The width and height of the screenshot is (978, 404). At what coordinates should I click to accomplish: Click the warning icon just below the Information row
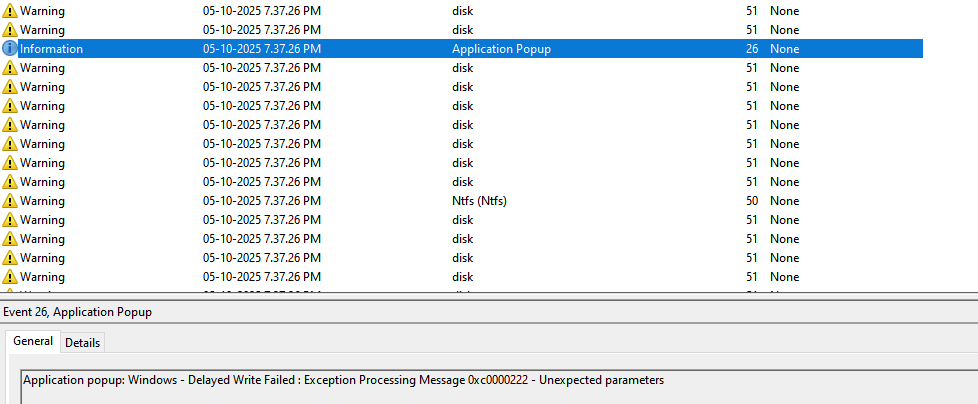10,68
